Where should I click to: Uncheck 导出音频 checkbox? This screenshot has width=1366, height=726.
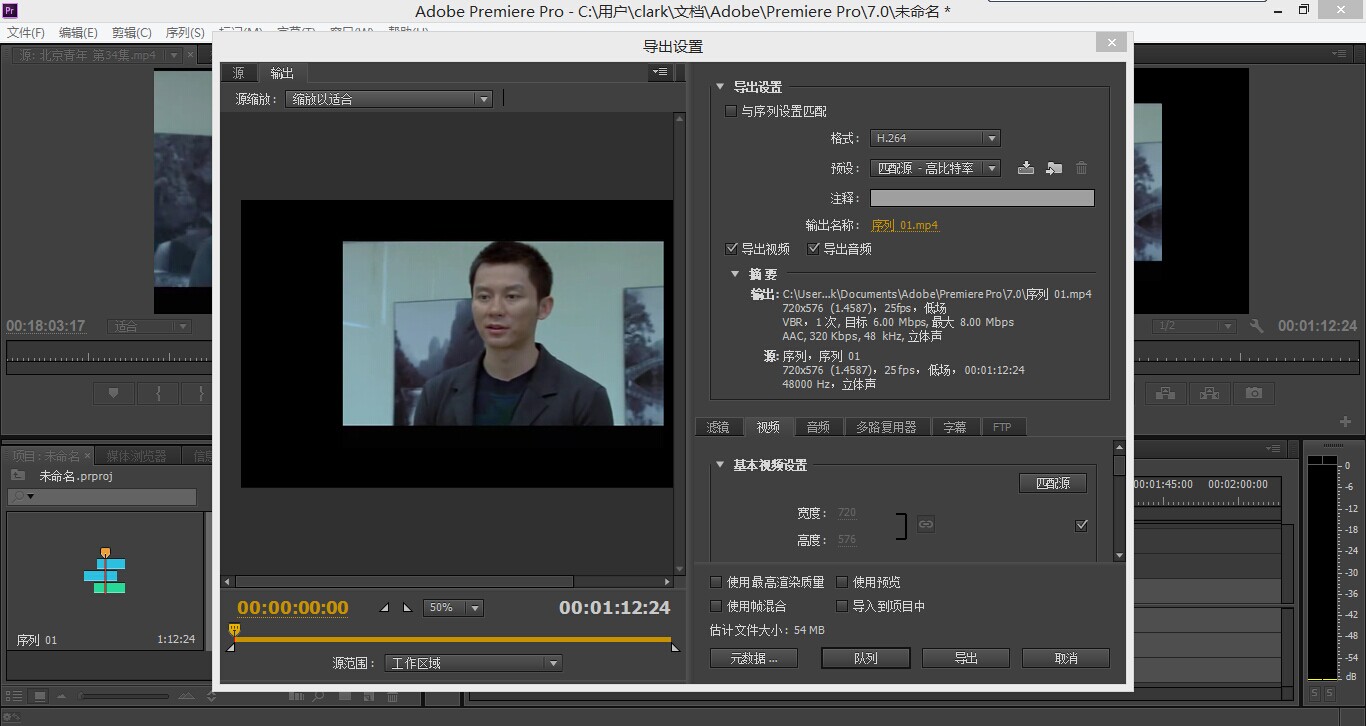pyautogui.click(x=813, y=249)
